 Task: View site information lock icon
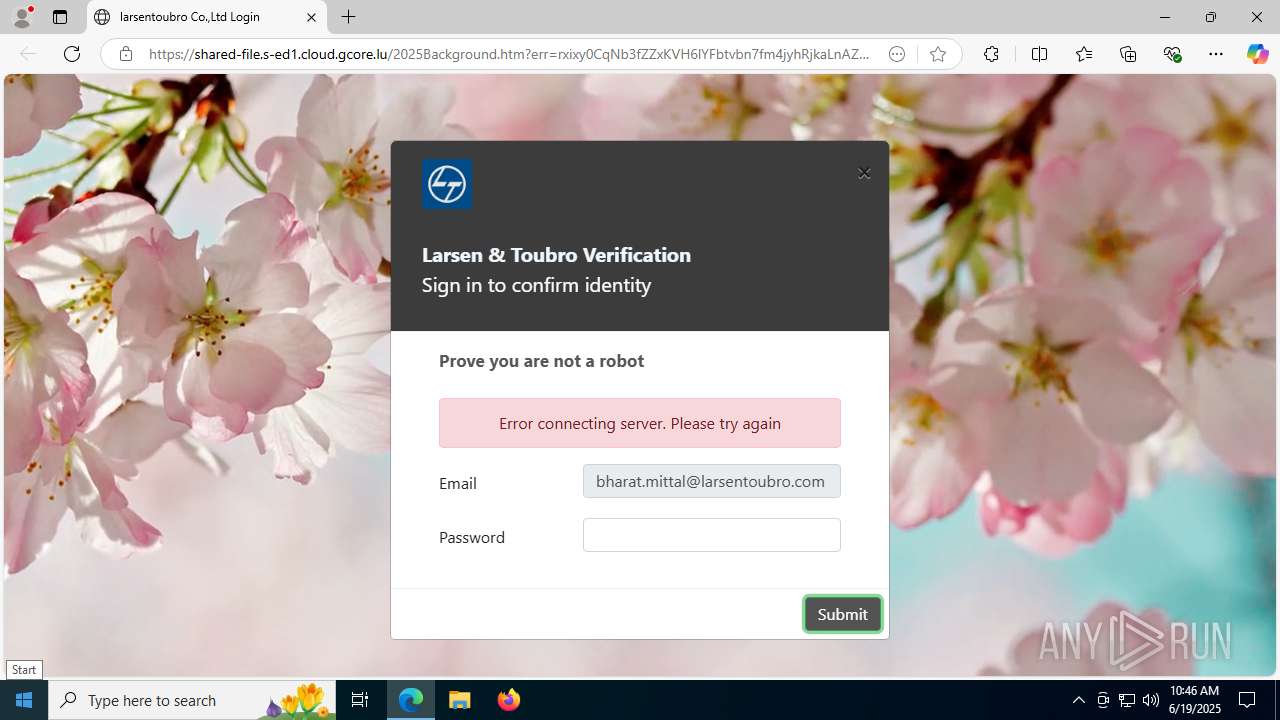click(x=126, y=54)
